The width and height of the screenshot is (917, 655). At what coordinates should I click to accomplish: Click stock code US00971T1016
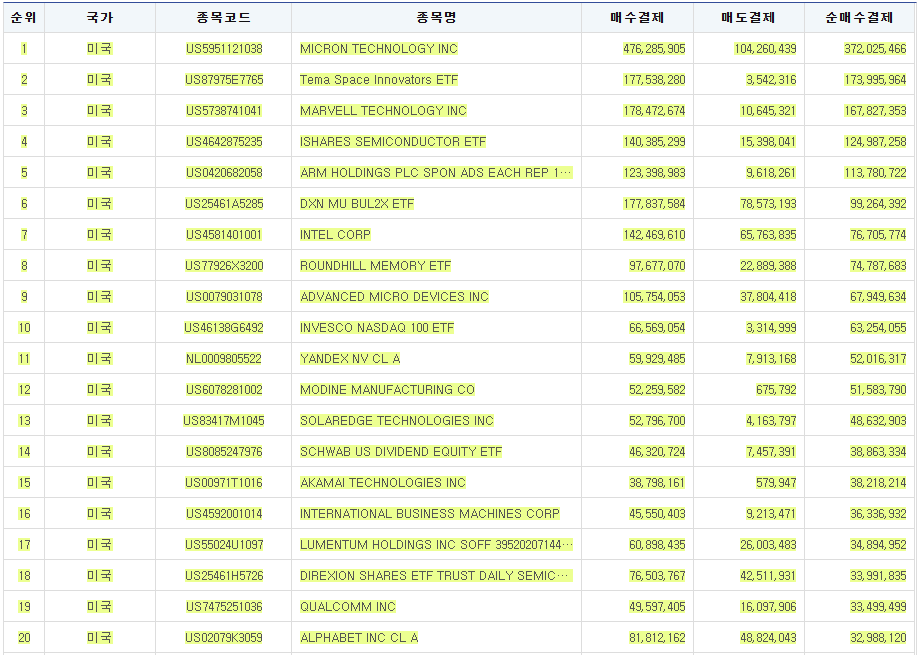[x=224, y=482]
